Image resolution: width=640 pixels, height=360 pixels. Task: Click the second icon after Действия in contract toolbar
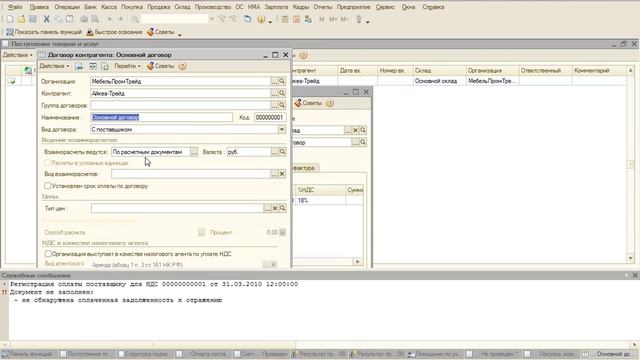pos(93,66)
